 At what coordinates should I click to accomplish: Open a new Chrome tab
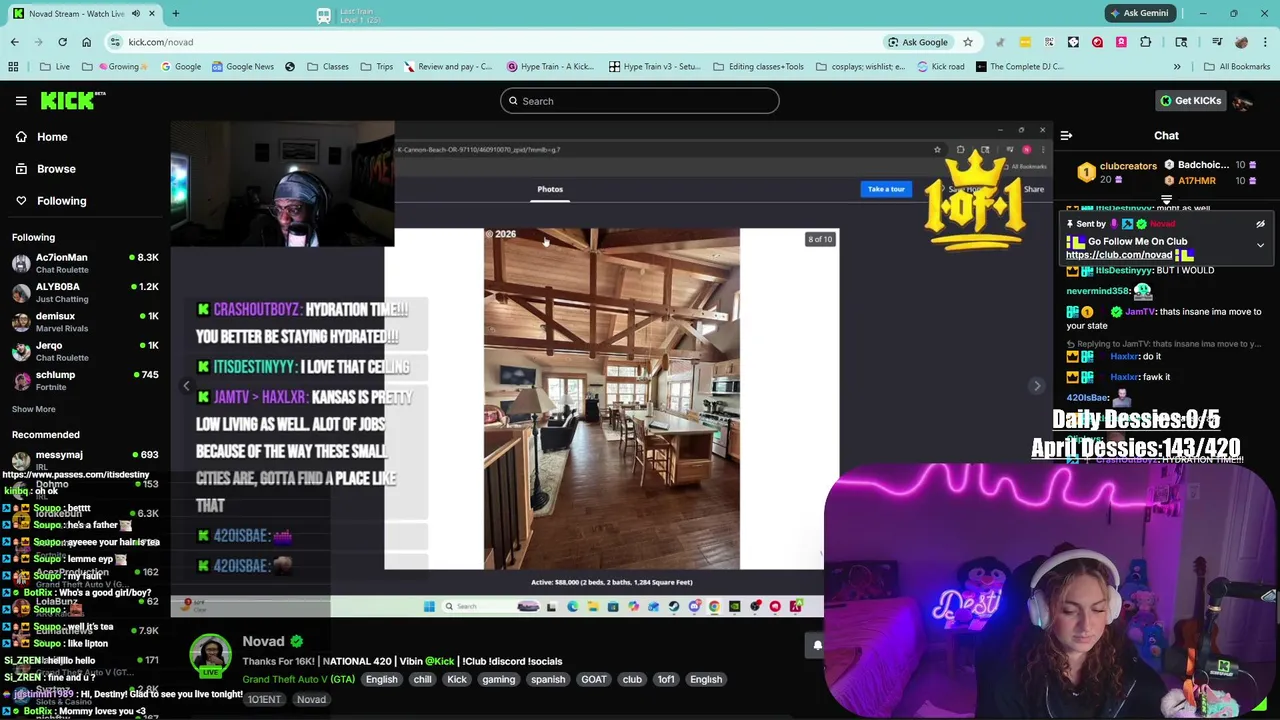[175, 14]
